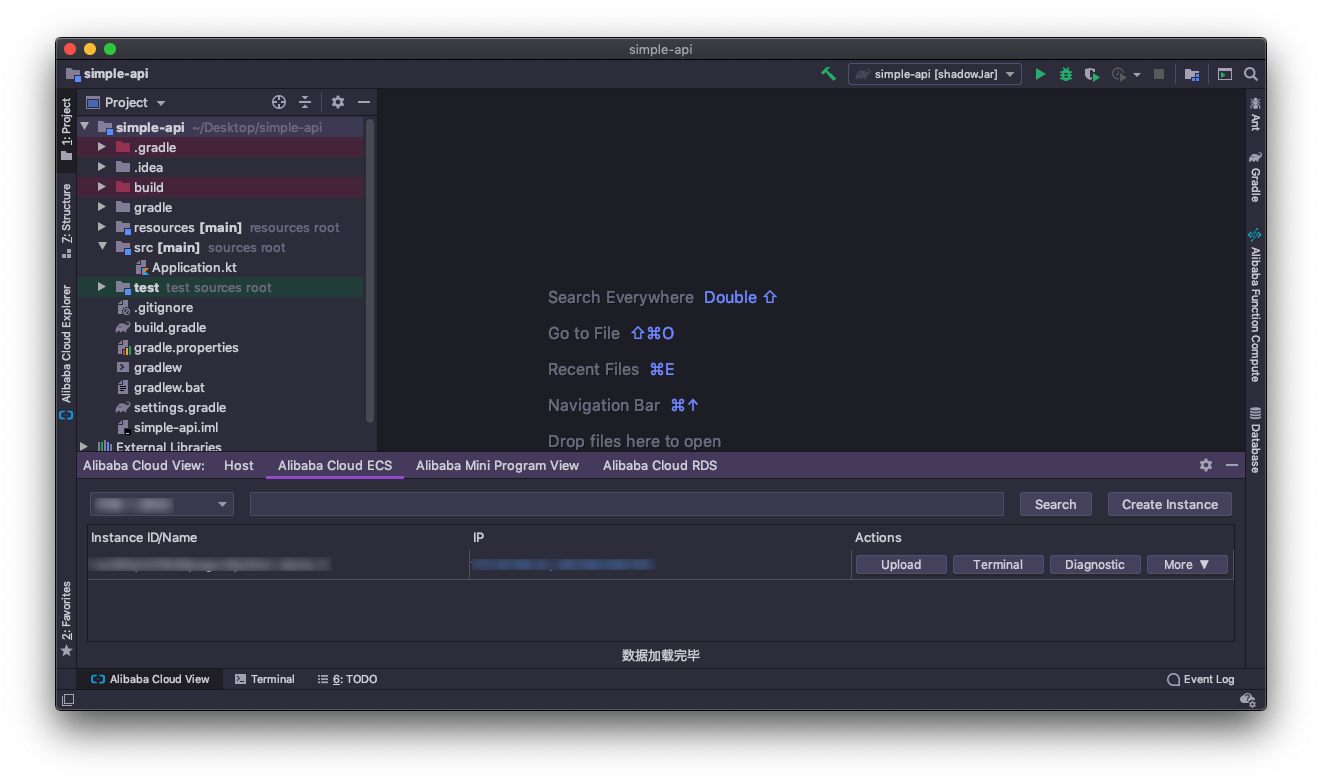Select the Alibaba Cloud ECS tab

[x=335, y=465]
